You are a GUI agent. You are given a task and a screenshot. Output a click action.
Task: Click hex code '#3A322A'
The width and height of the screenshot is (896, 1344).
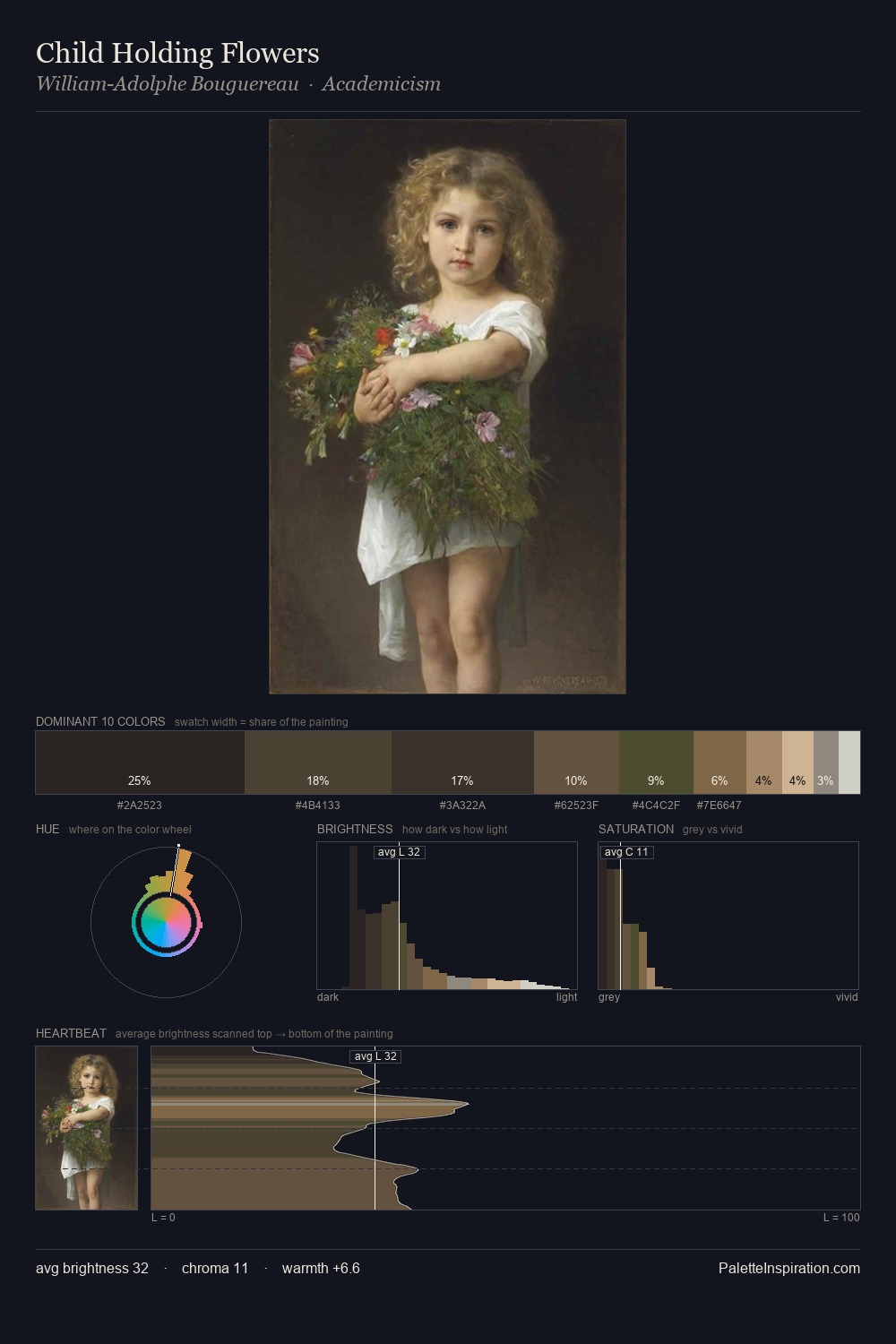(462, 806)
